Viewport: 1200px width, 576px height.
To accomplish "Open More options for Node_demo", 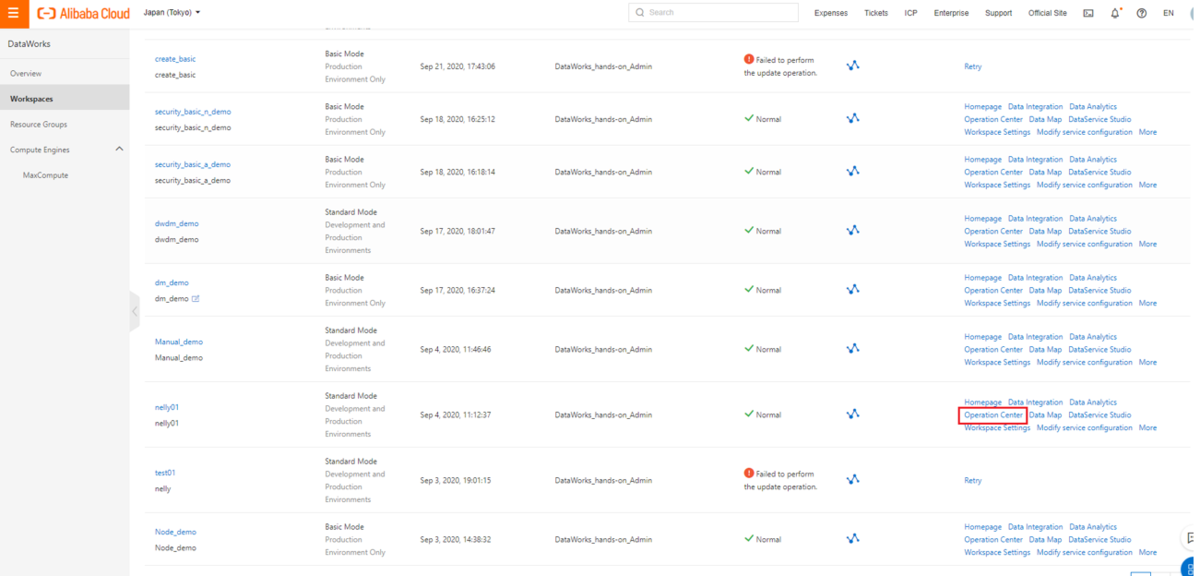I will click(1147, 552).
